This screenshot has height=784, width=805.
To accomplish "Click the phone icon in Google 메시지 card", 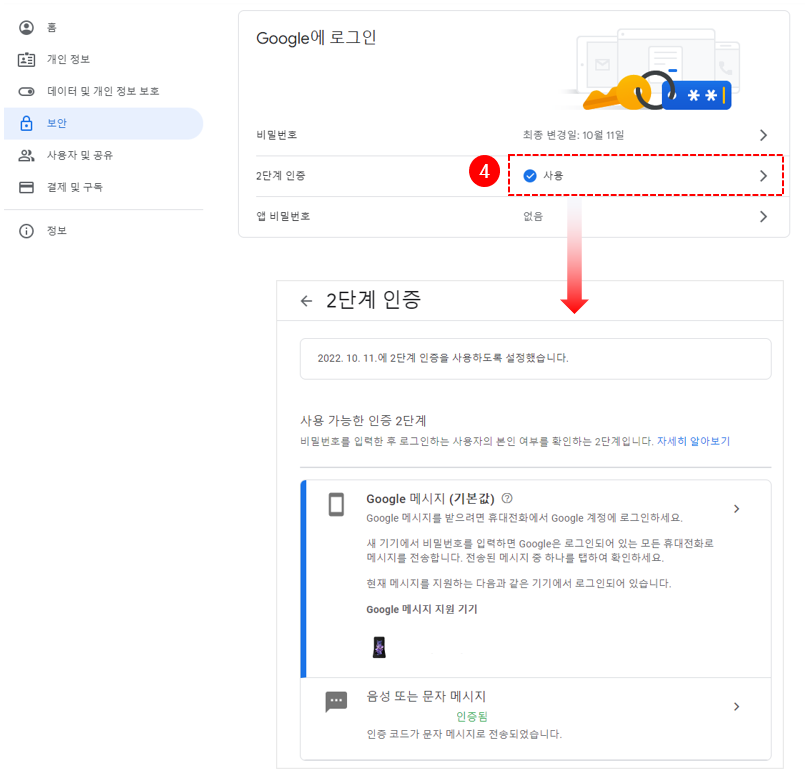I will pyautogui.click(x=336, y=504).
